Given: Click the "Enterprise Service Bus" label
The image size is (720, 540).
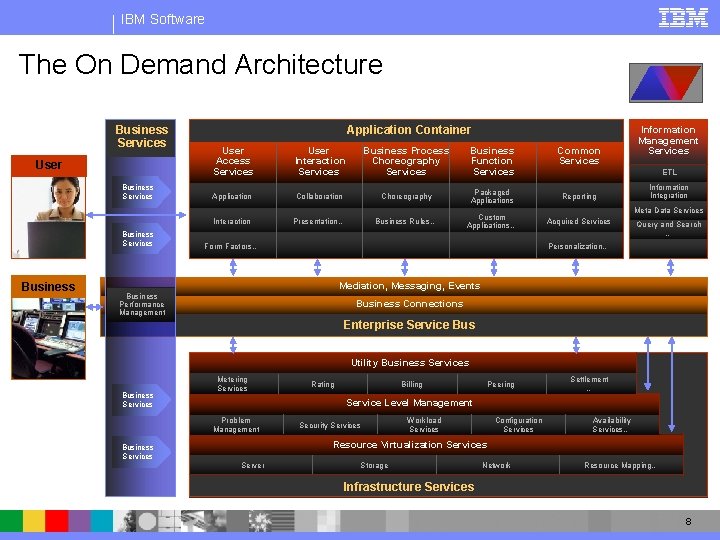Looking at the screenshot, I should point(409,325).
